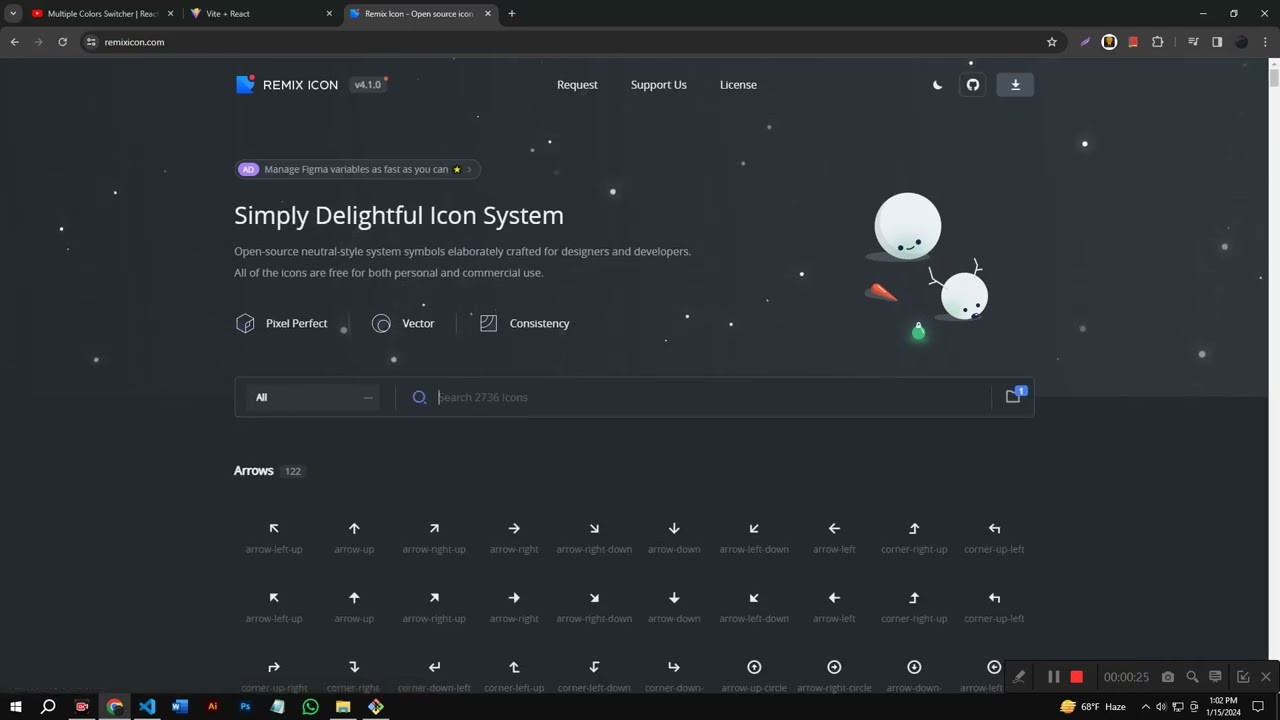1280x720 pixels.
Task: Open the Chrome extensions puzzle menu
Action: click(x=1157, y=42)
